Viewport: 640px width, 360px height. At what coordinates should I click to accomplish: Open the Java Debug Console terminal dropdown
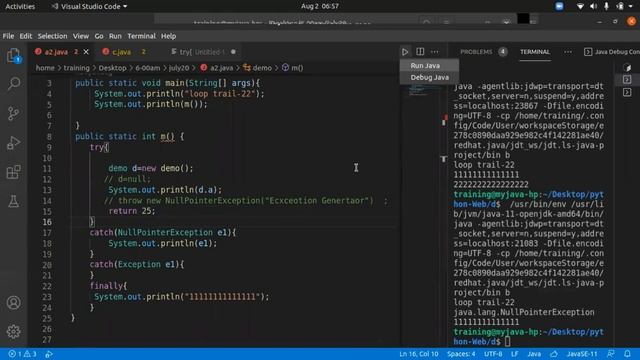coord(611,52)
